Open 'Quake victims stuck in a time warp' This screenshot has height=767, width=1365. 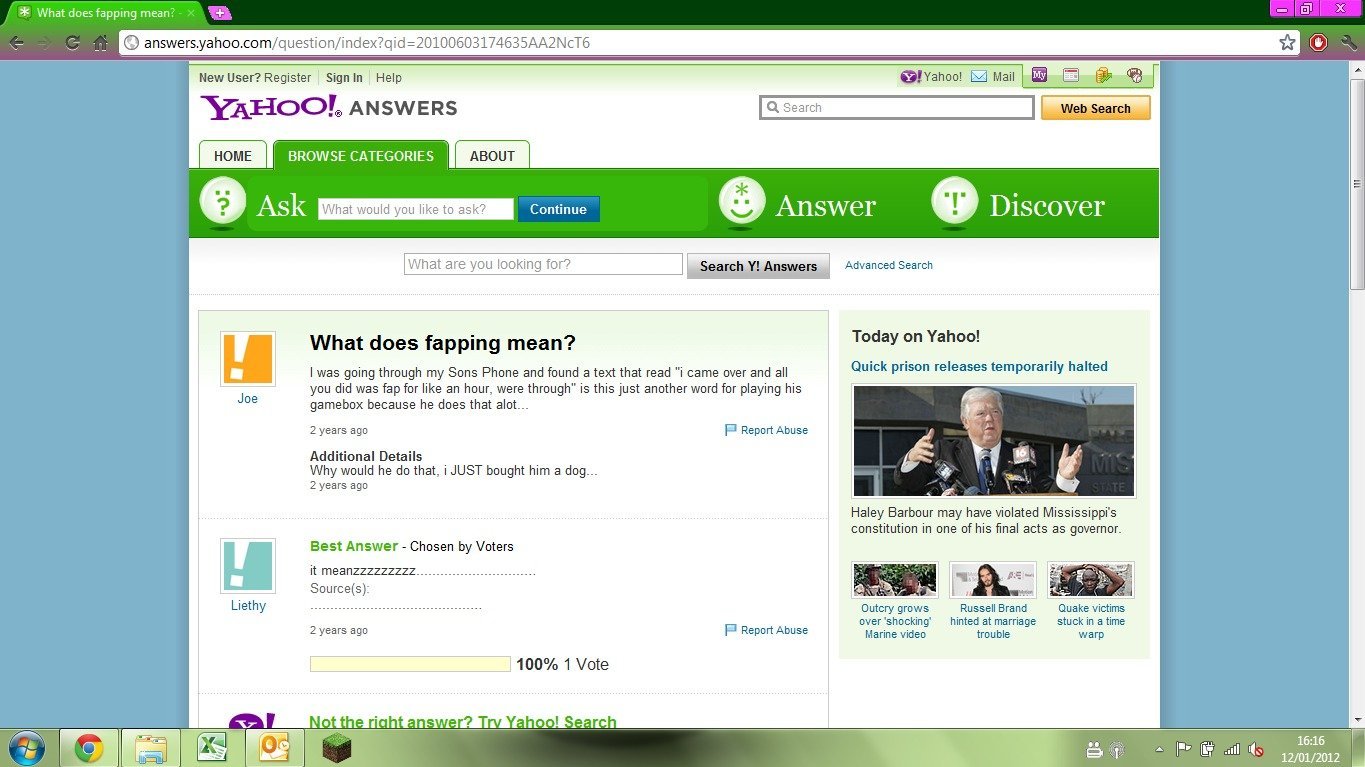(x=1091, y=621)
